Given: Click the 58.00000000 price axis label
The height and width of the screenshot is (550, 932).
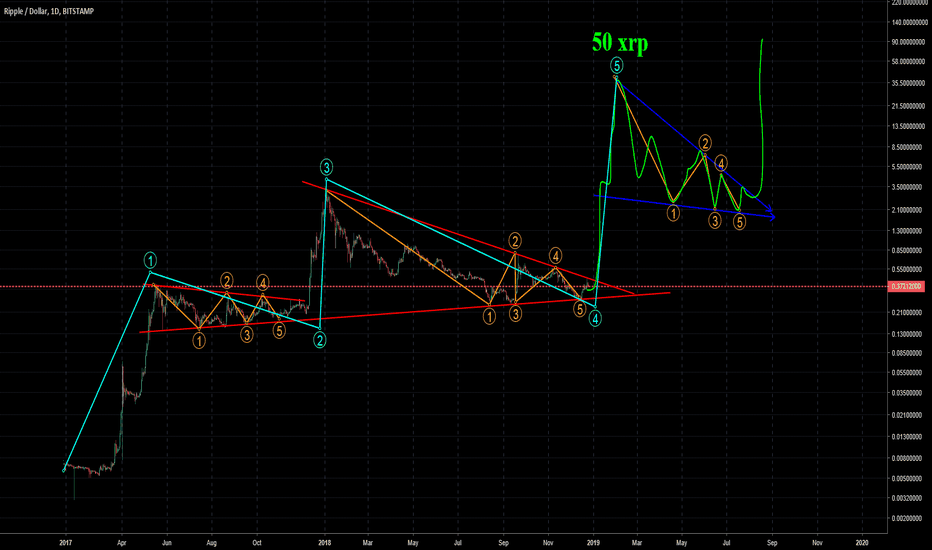Looking at the screenshot, I should click(909, 61).
